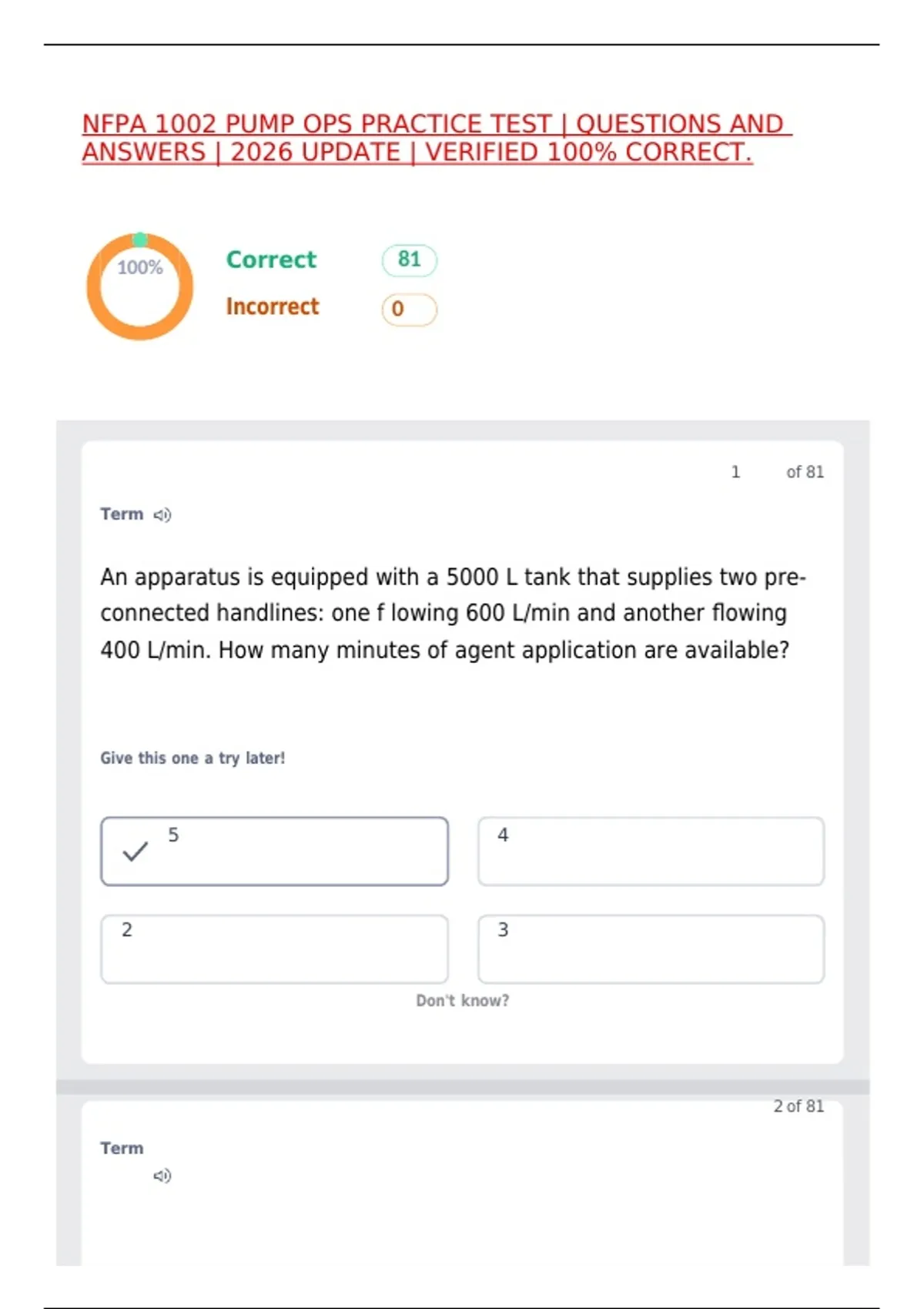This screenshot has width=924, height=1309.
Task: Click the "1 of 81" question counter
Action: [x=777, y=472]
